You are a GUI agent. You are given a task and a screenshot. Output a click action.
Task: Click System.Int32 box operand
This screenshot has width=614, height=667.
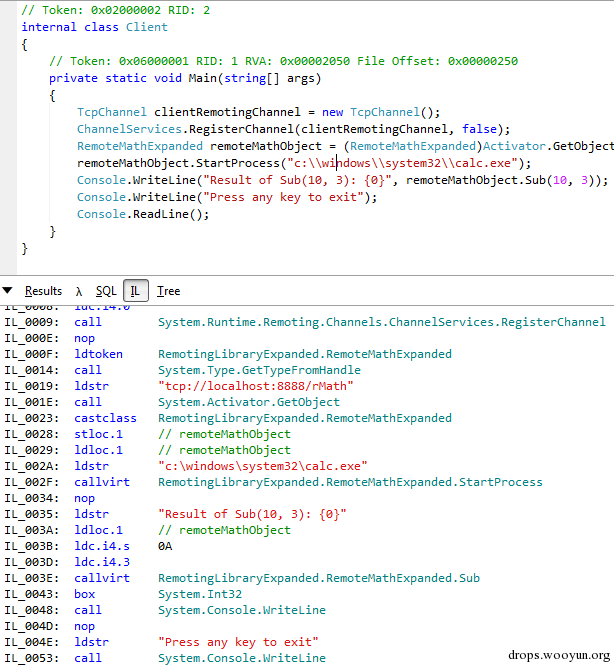click(x=195, y=594)
